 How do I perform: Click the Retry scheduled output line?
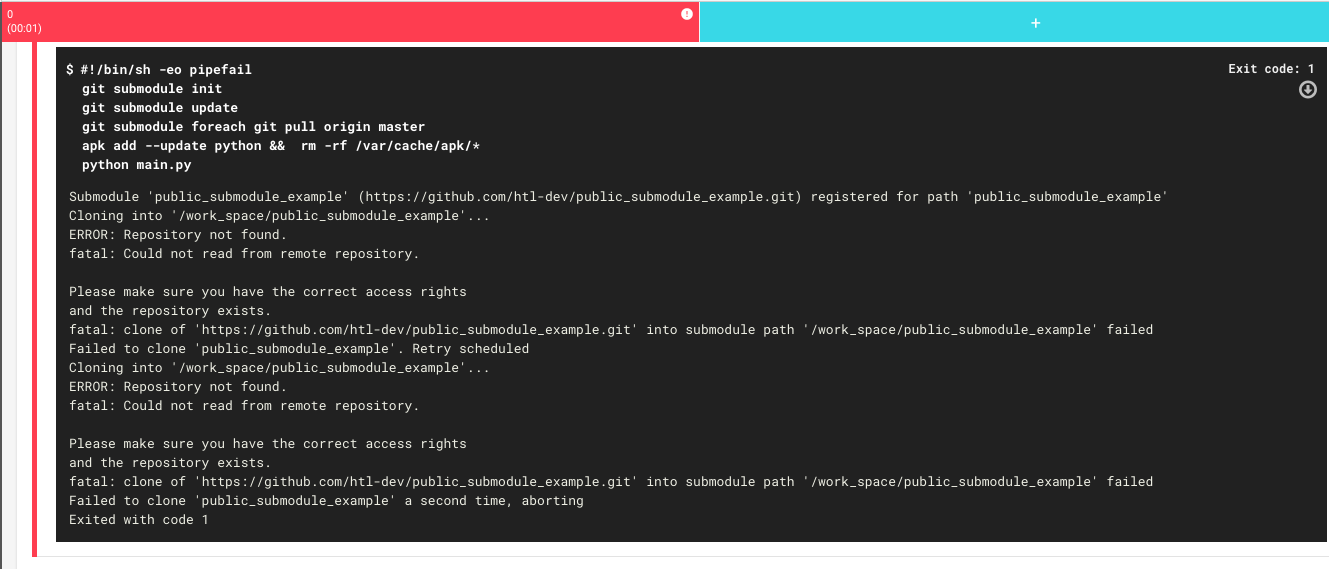[299, 349]
